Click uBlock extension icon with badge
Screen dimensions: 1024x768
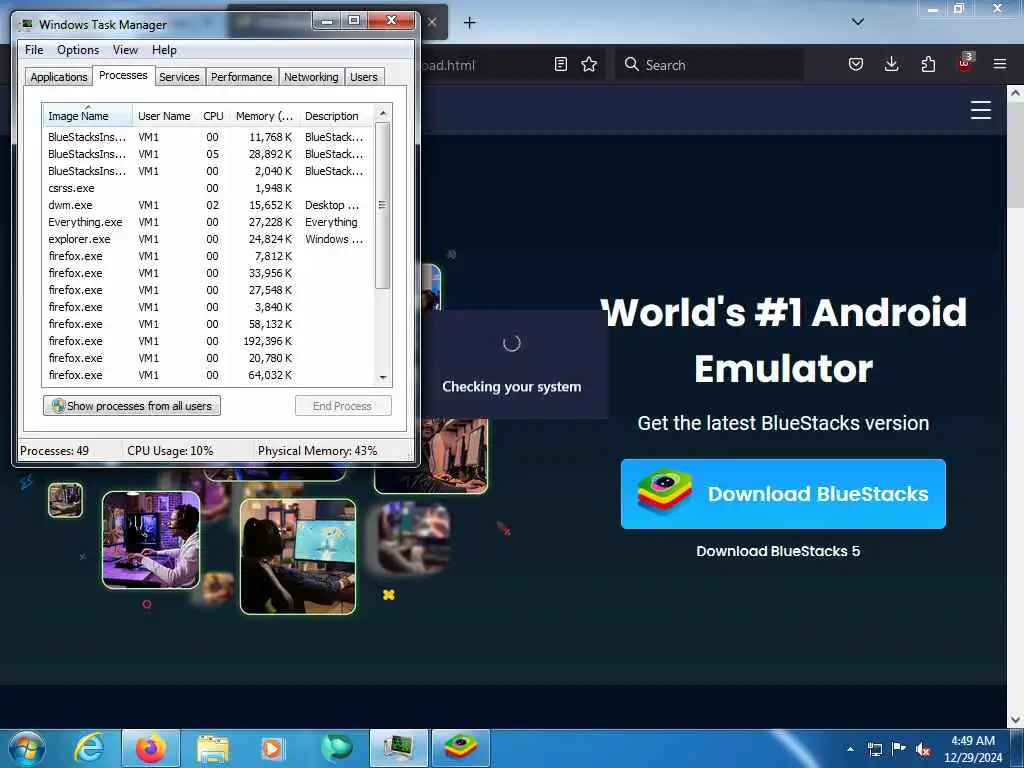point(965,63)
